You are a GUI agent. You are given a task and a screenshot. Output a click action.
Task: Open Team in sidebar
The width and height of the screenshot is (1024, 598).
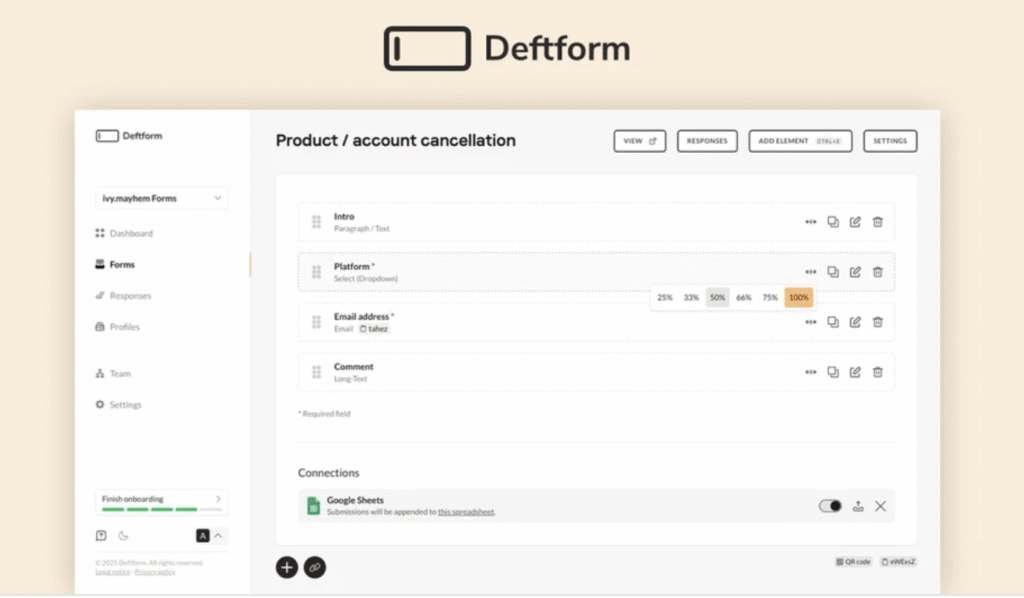(x=113, y=374)
